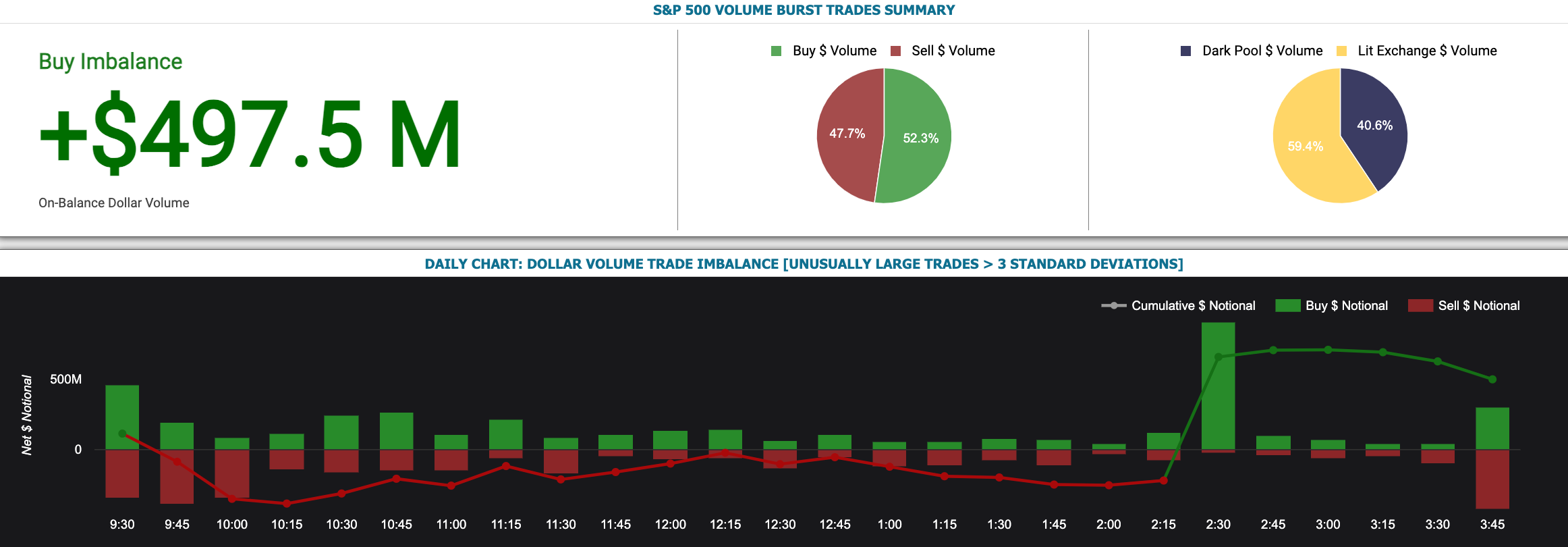The height and width of the screenshot is (547, 1568).
Task: Click cumulative line point at 10:15
Action: pyautogui.click(x=287, y=504)
